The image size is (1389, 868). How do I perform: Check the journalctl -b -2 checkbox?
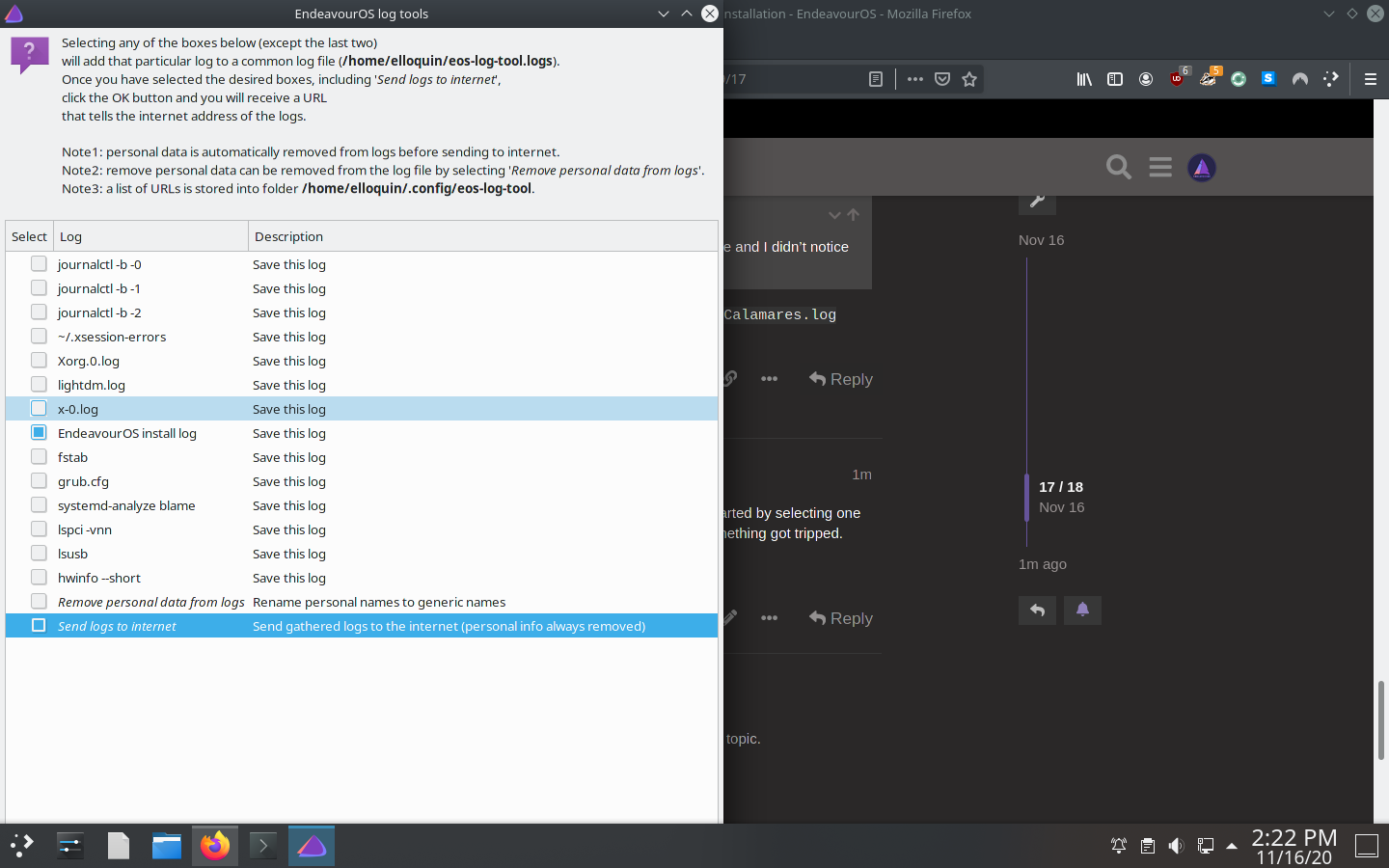click(x=39, y=312)
